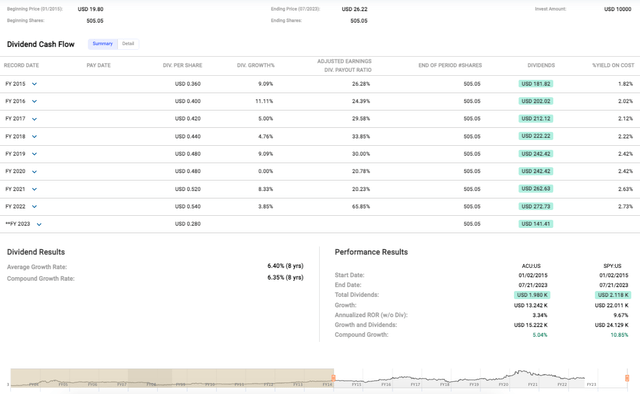Click the USD 212.12 dividends badge

[536, 118]
